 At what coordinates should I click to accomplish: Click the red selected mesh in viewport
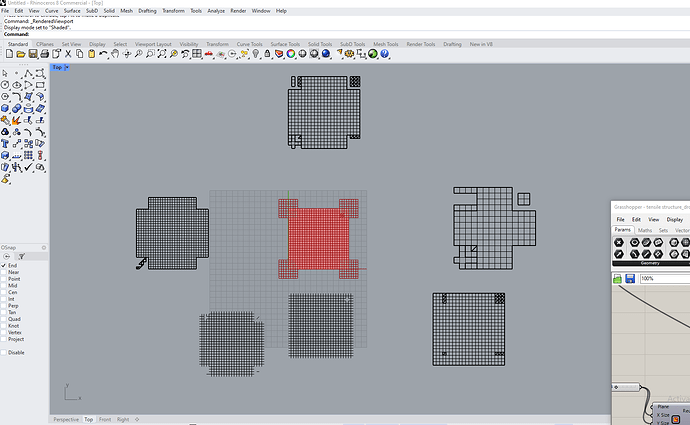point(318,238)
